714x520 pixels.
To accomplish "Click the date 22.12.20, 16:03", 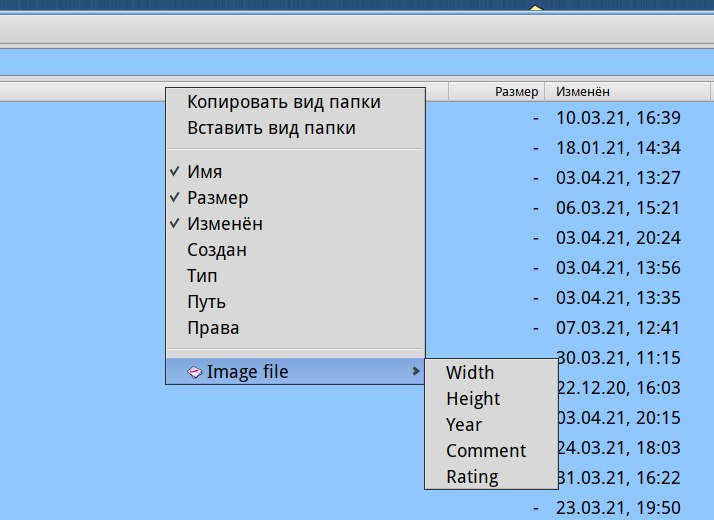I will (x=619, y=388).
